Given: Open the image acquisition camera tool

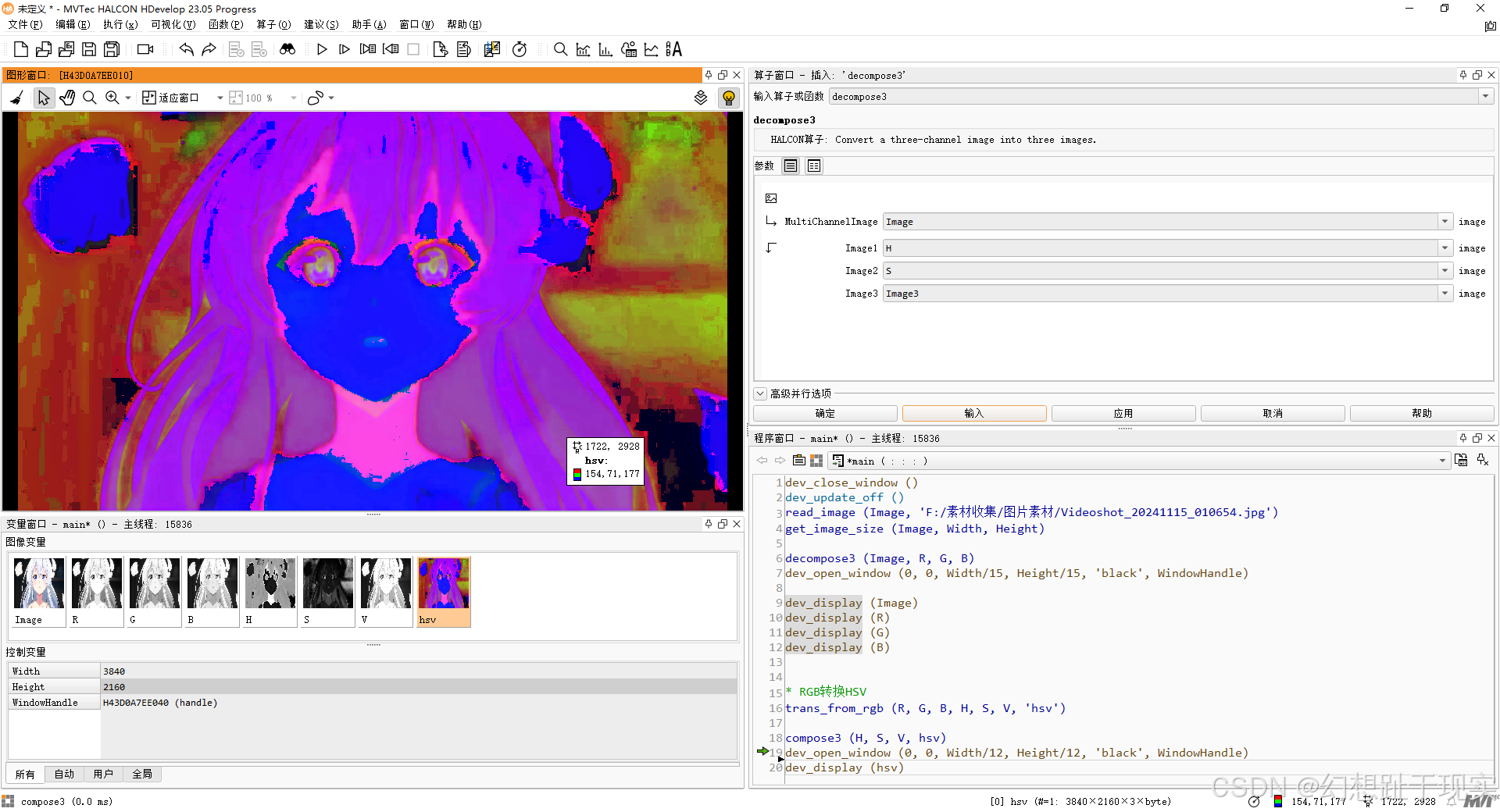Looking at the screenshot, I should coord(145,49).
